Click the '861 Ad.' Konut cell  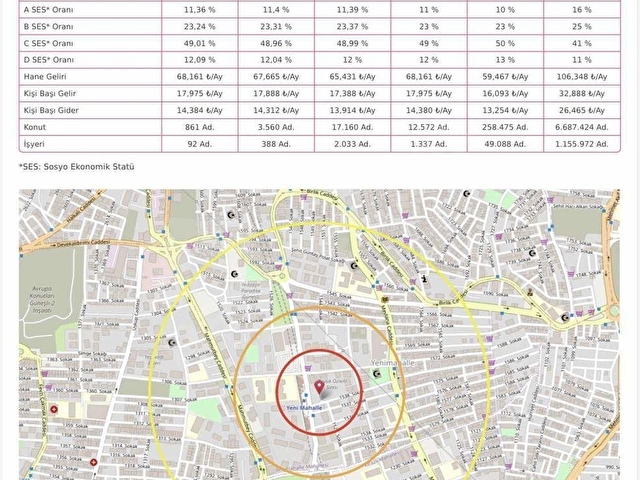coord(200,127)
